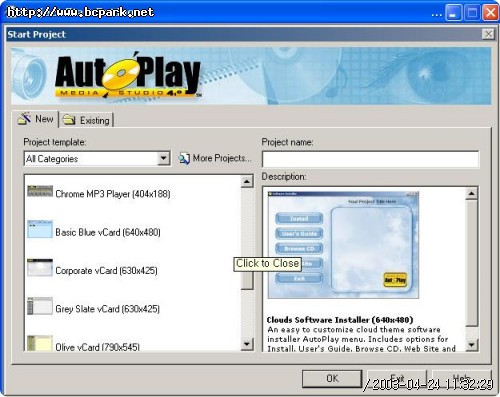
Task: Click description pane scroll up arrow
Action: (471, 193)
